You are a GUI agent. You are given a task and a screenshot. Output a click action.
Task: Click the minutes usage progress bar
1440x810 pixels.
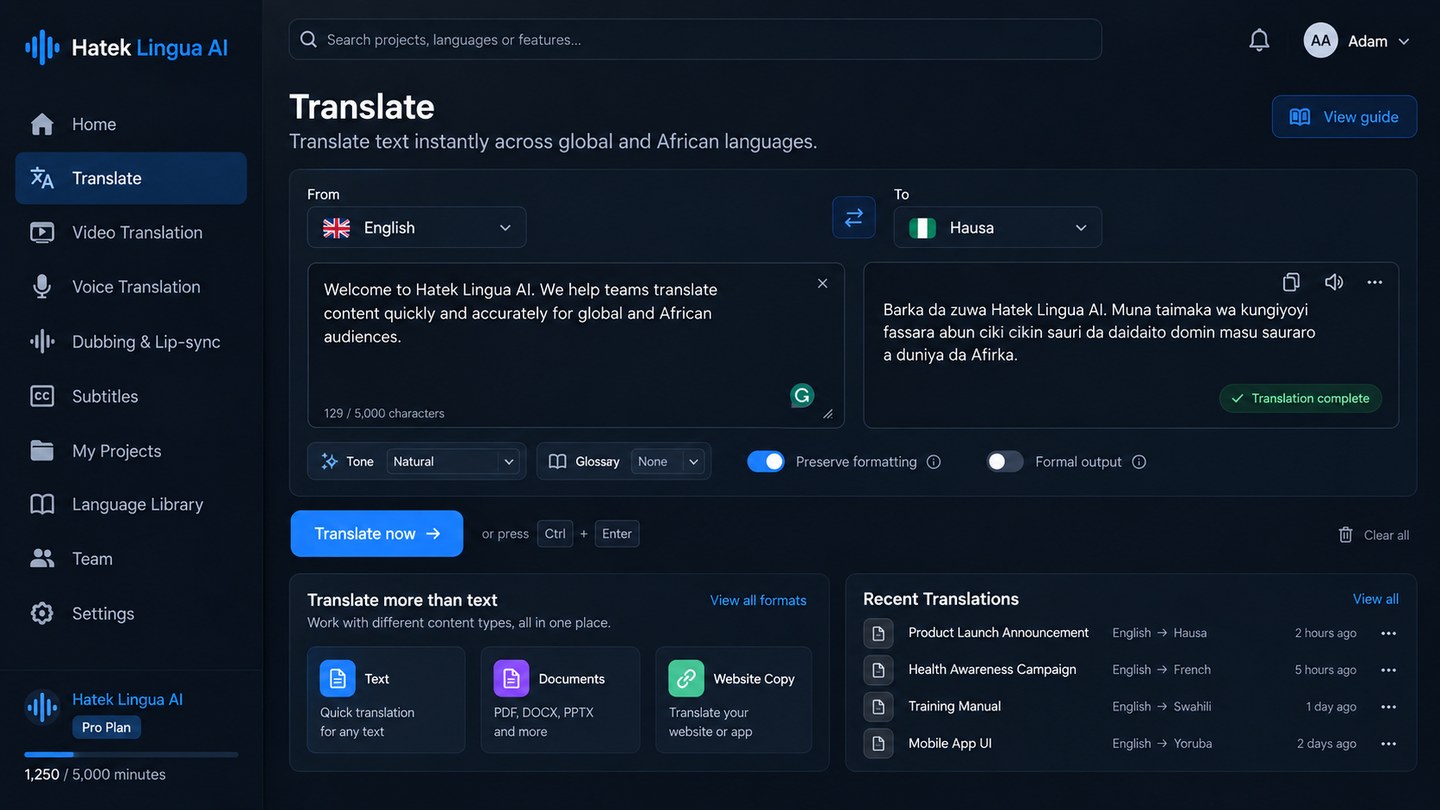131,755
